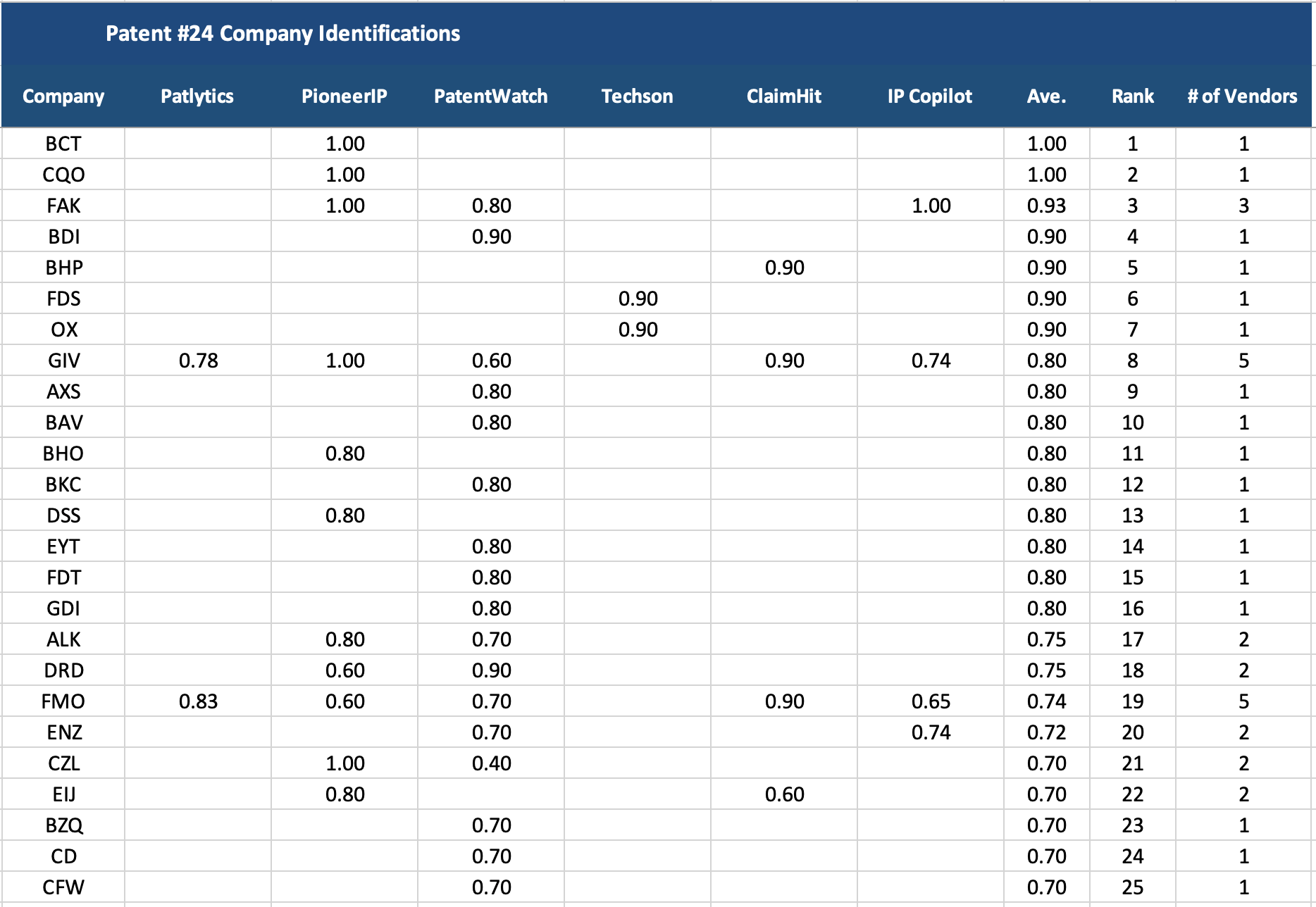Select EIJ's ClaimHit score 0.60
This screenshot has width=1316, height=907.
pos(784,794)
